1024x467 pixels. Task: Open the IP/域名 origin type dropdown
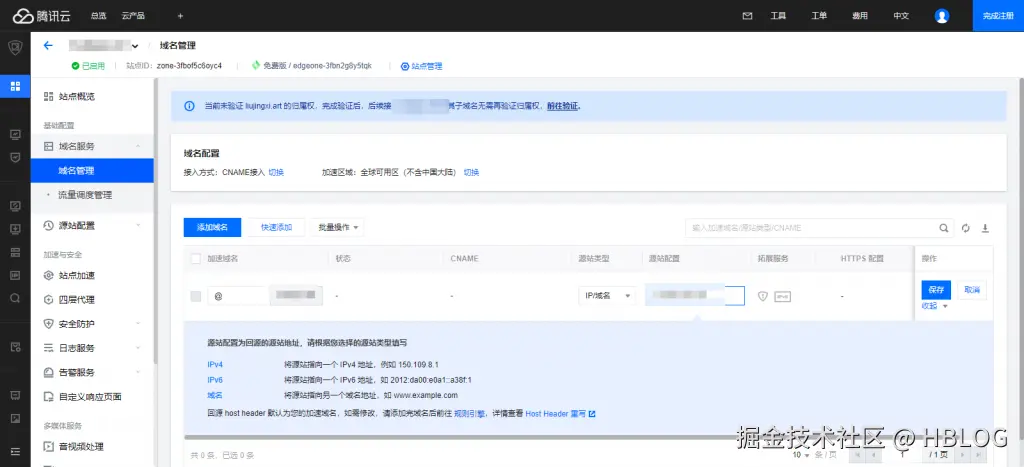tap(606, 296)
